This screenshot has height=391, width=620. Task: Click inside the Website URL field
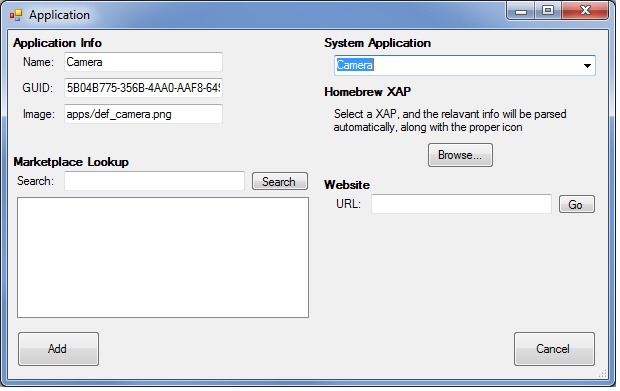tap(461, 204)
